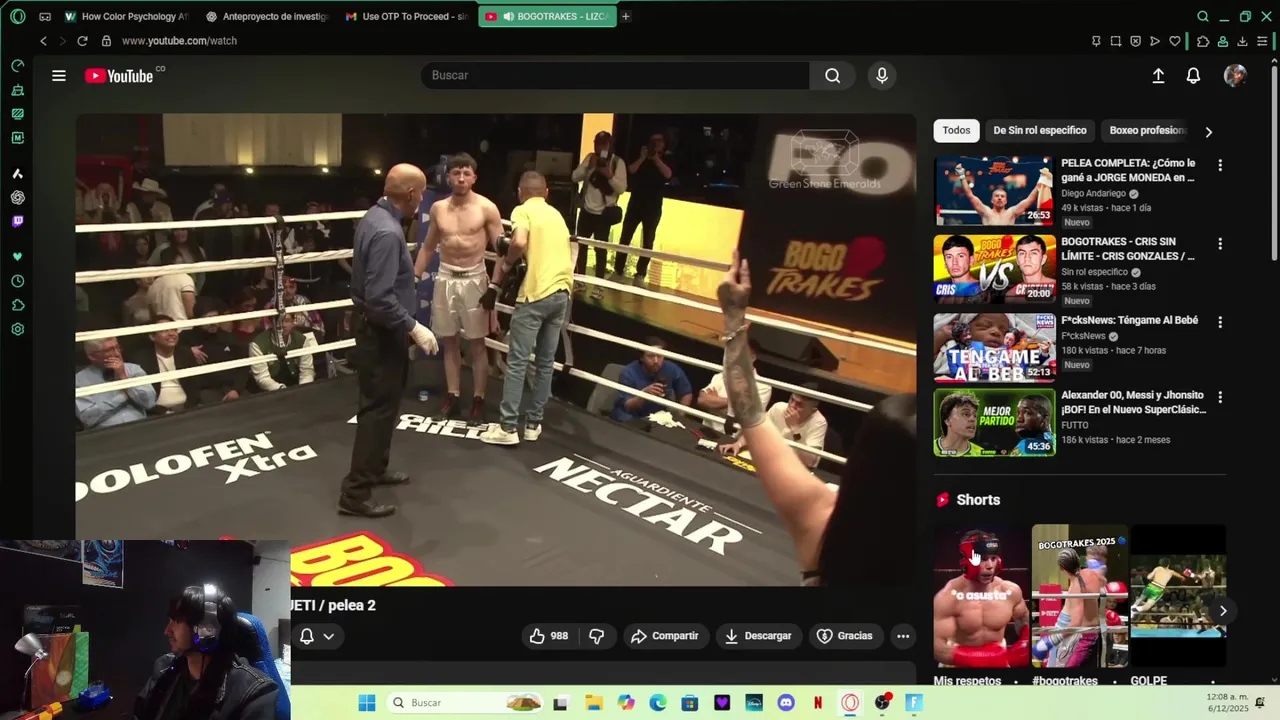Open YouTube notifications bell in header

1193,76
